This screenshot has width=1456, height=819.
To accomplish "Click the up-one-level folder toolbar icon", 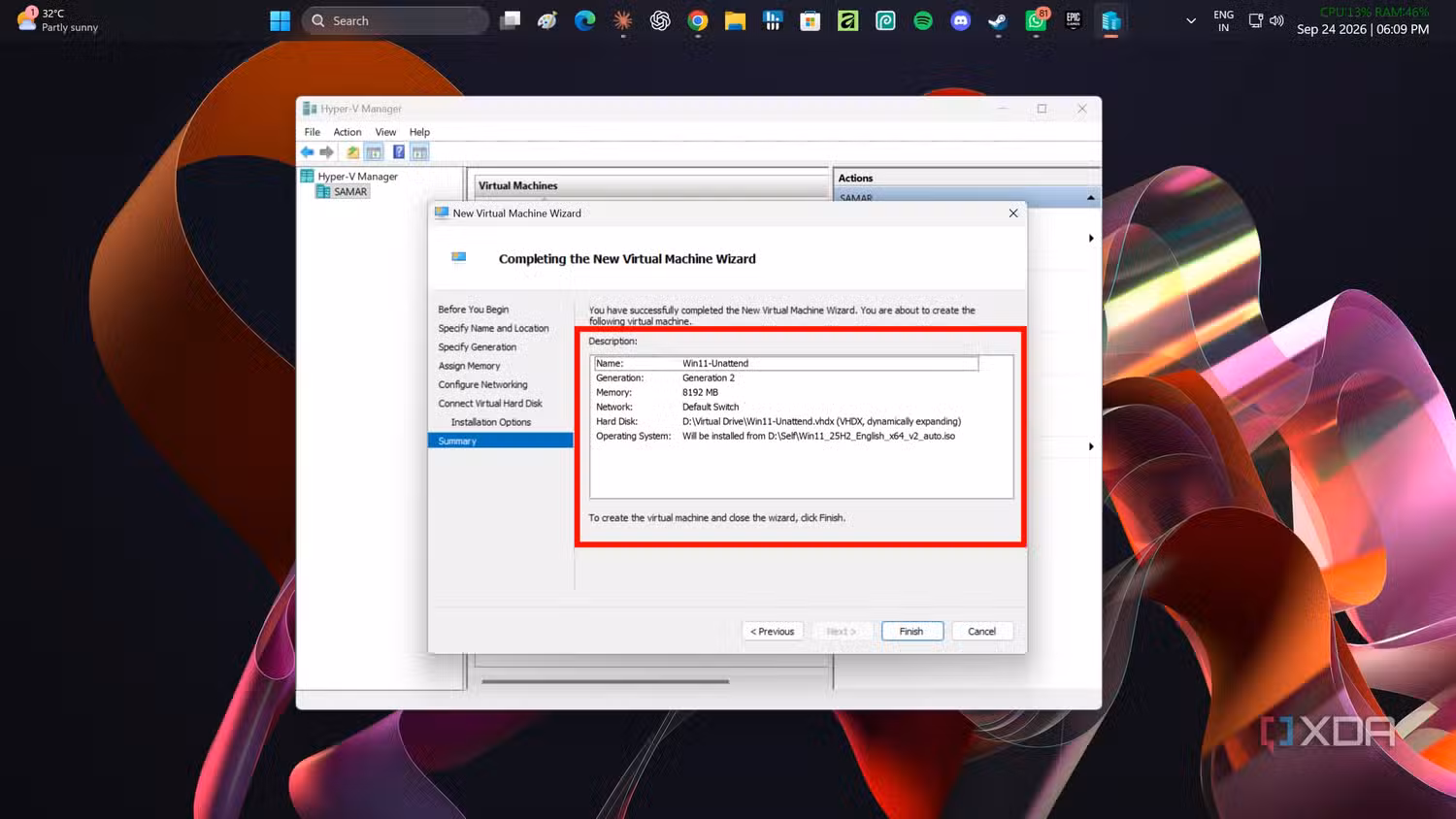I will click(x=352, y=152).
